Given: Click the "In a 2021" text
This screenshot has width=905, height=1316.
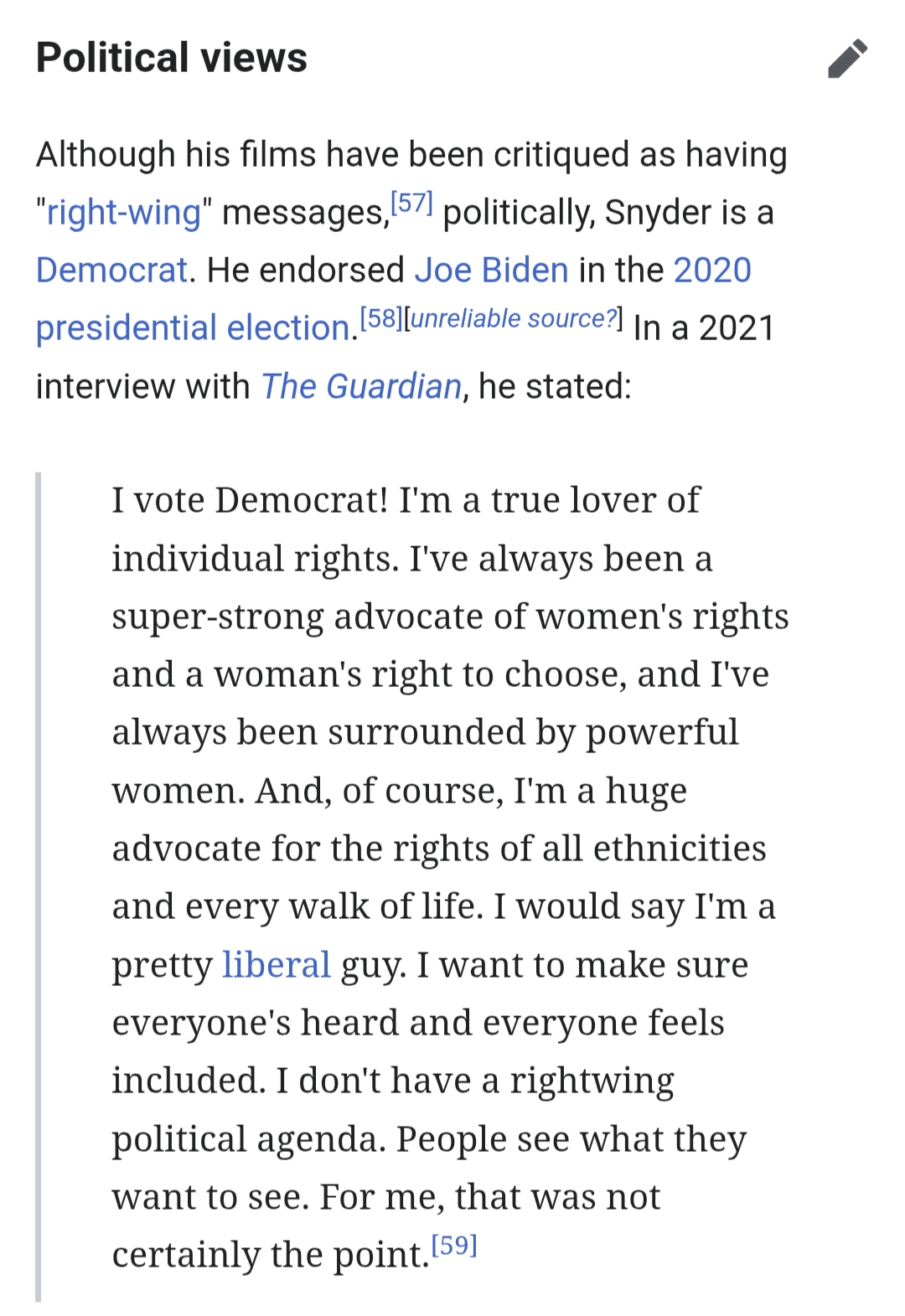Looking at the screenshot, I should pos(703,328).
